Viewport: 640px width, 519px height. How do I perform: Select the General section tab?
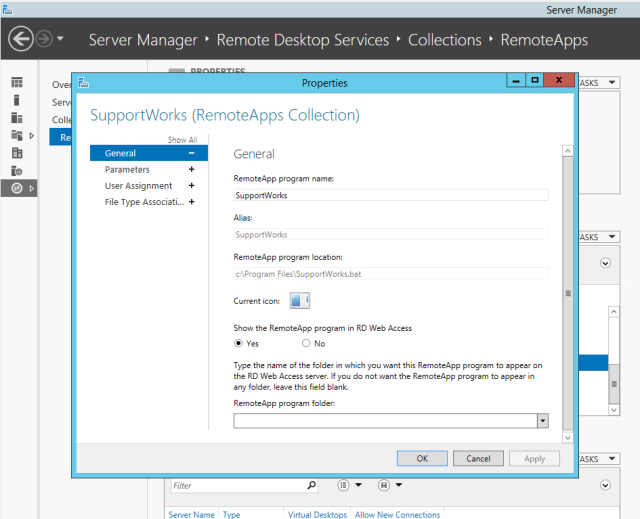point(149,153)
